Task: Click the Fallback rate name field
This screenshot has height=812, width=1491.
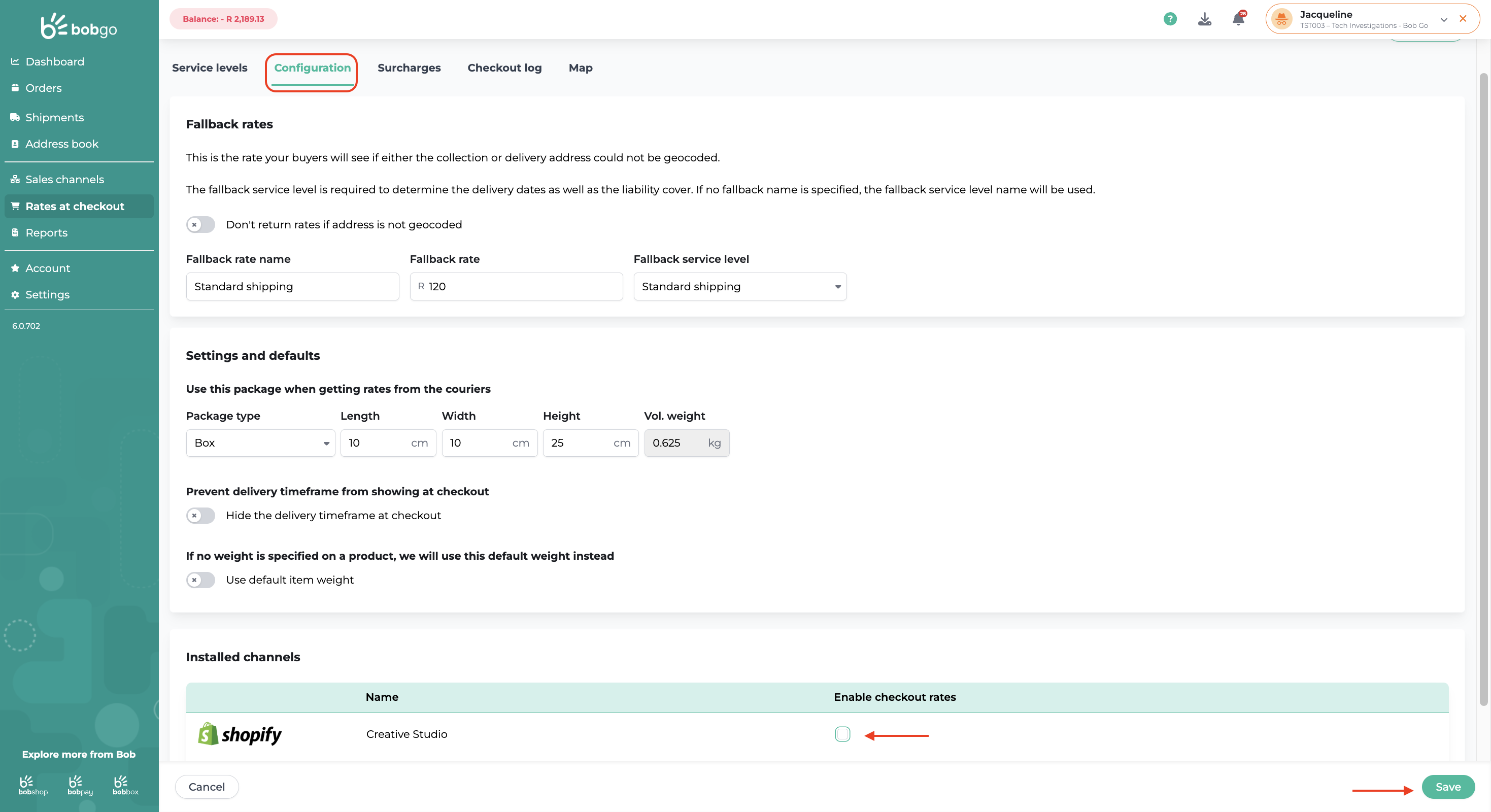Action: point(292,287)
